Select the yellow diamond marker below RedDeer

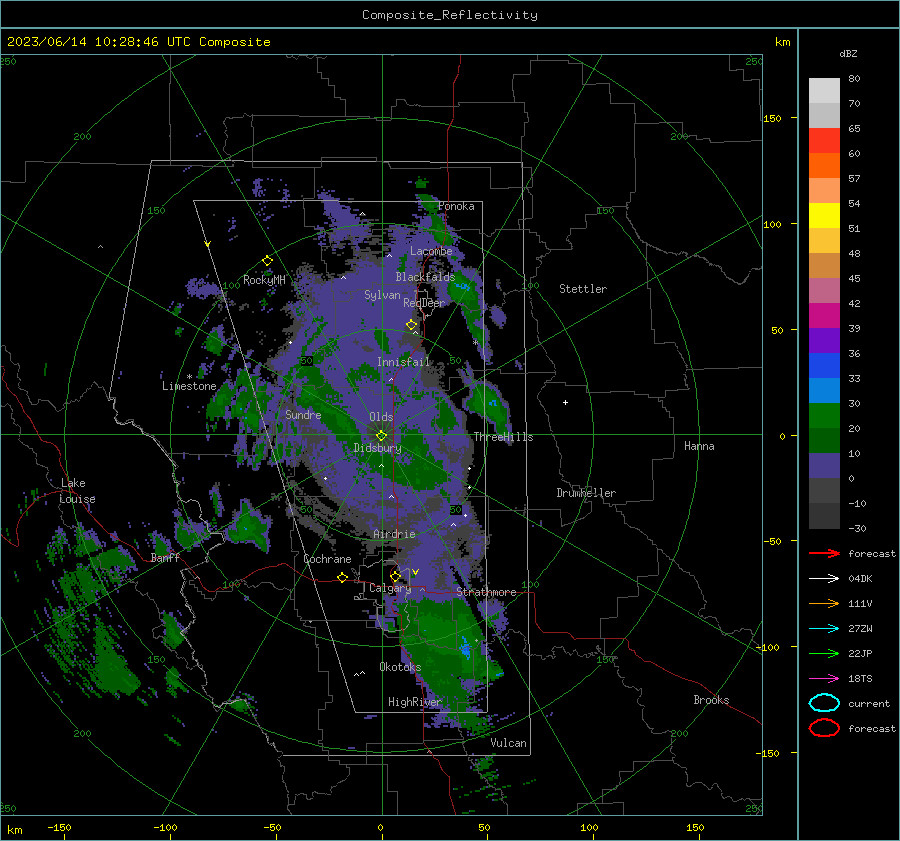pyautogui.click(x=412, y=325)
